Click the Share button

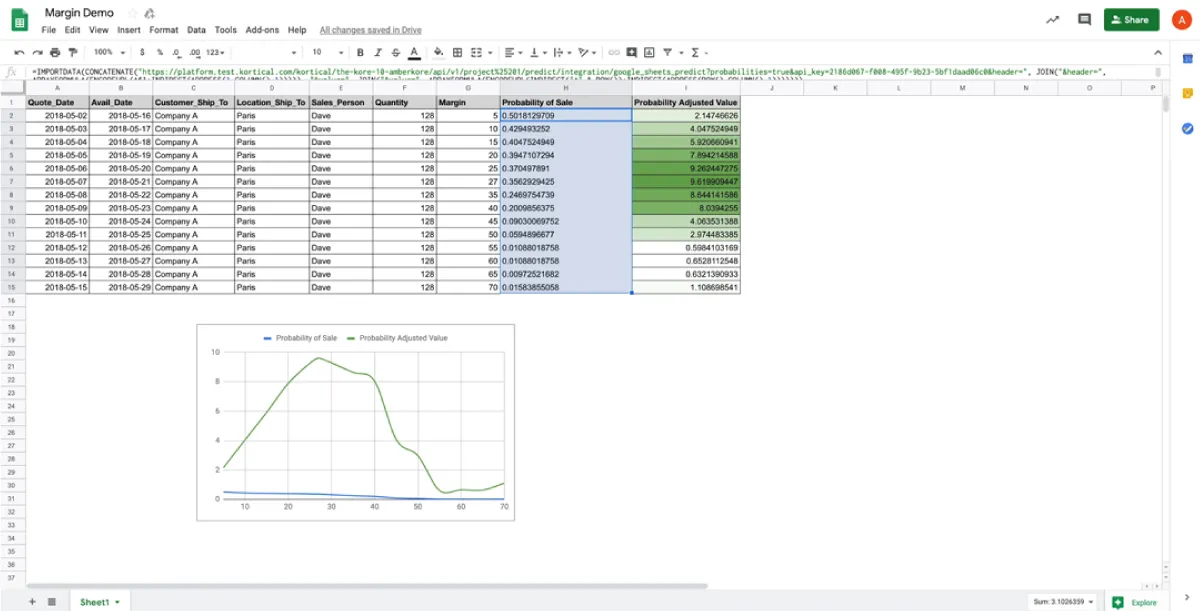click(x=1131, y=19)
